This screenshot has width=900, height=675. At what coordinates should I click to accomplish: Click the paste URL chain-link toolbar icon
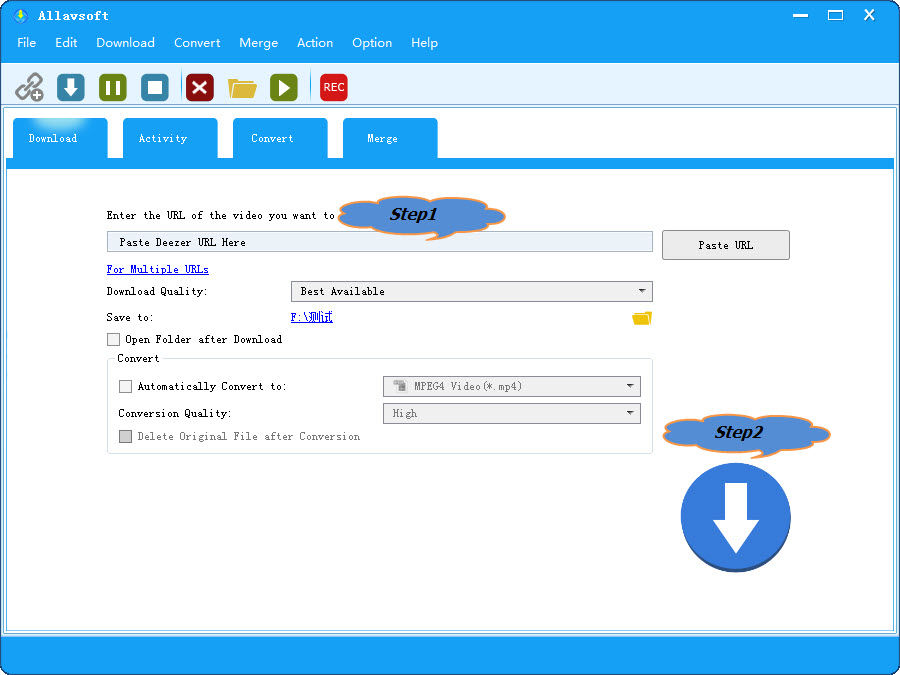29,87
